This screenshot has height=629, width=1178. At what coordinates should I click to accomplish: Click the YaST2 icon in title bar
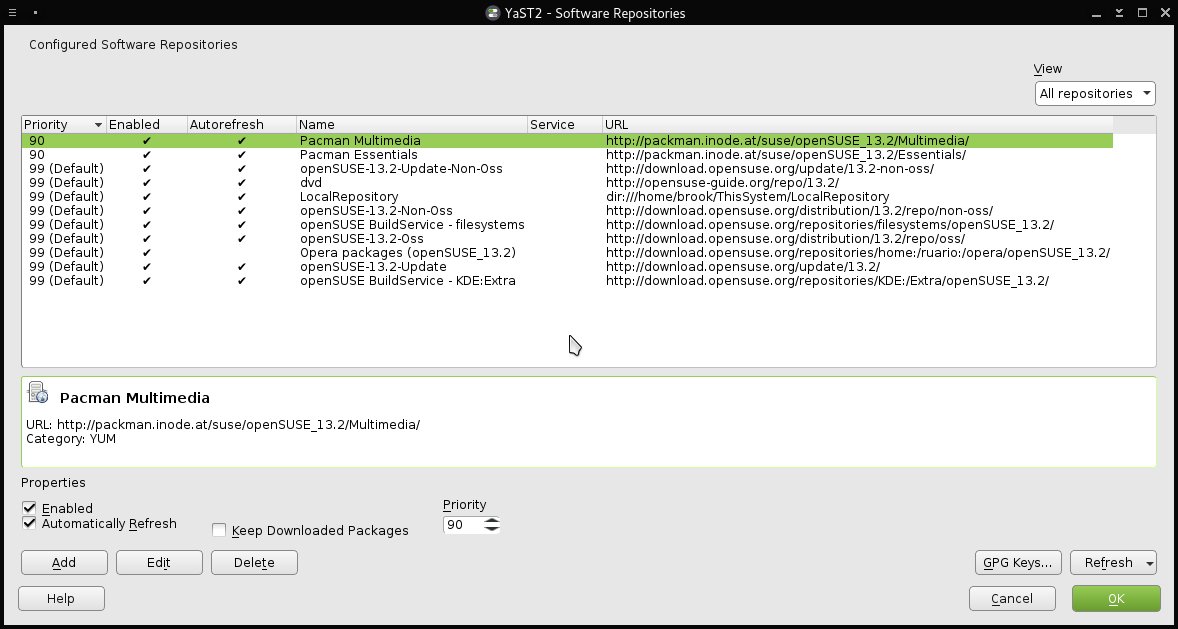(493, 13)
